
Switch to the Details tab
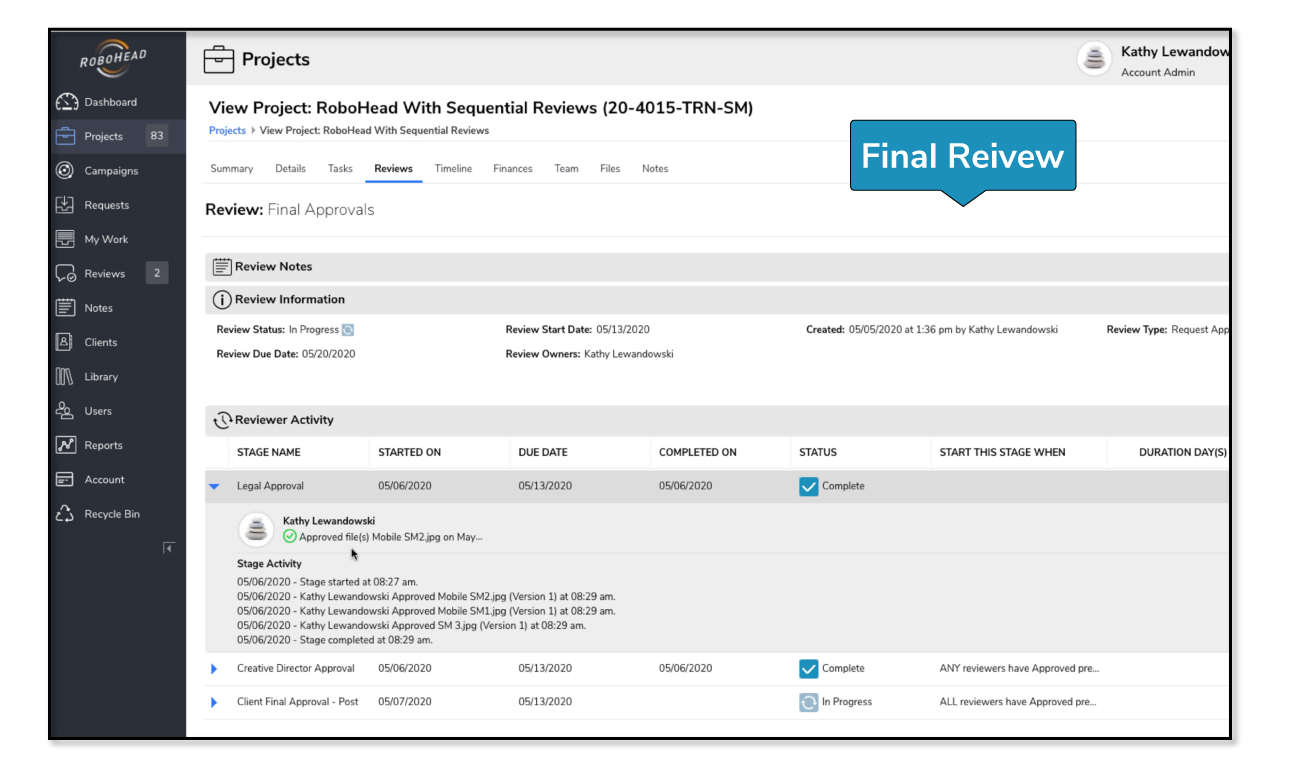(x=290, y=169)
